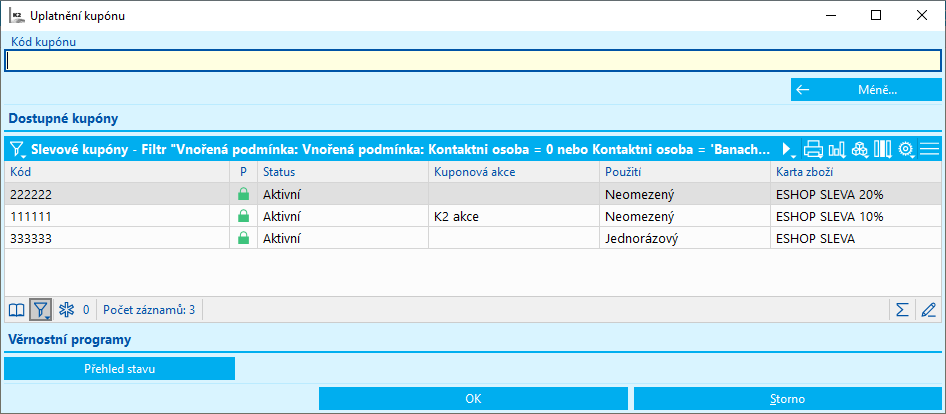Toggle the filter button in status bar
946x414 pixels.
tap(41, 310)
